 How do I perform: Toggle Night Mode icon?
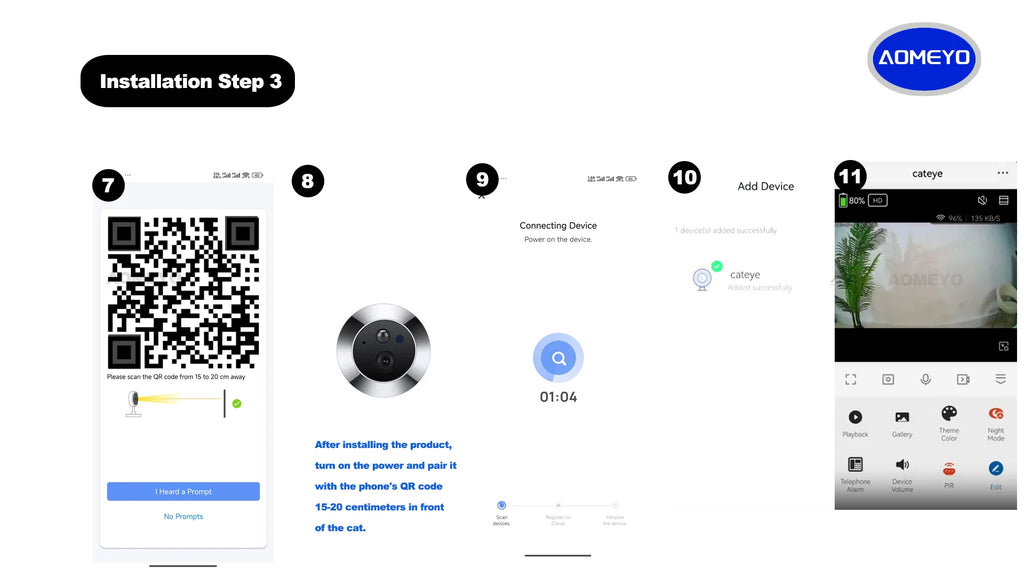[x=996, y=413]
